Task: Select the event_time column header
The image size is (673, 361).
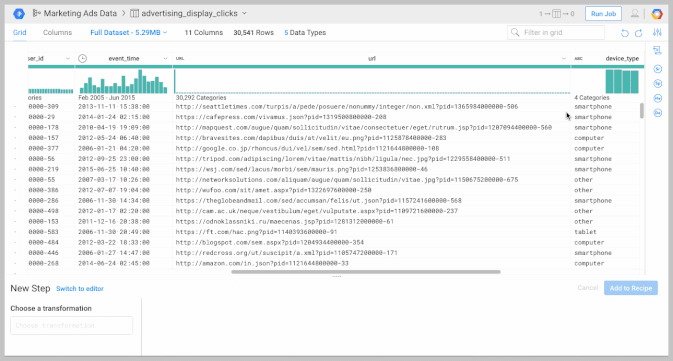Action: (x=124, y=58)
